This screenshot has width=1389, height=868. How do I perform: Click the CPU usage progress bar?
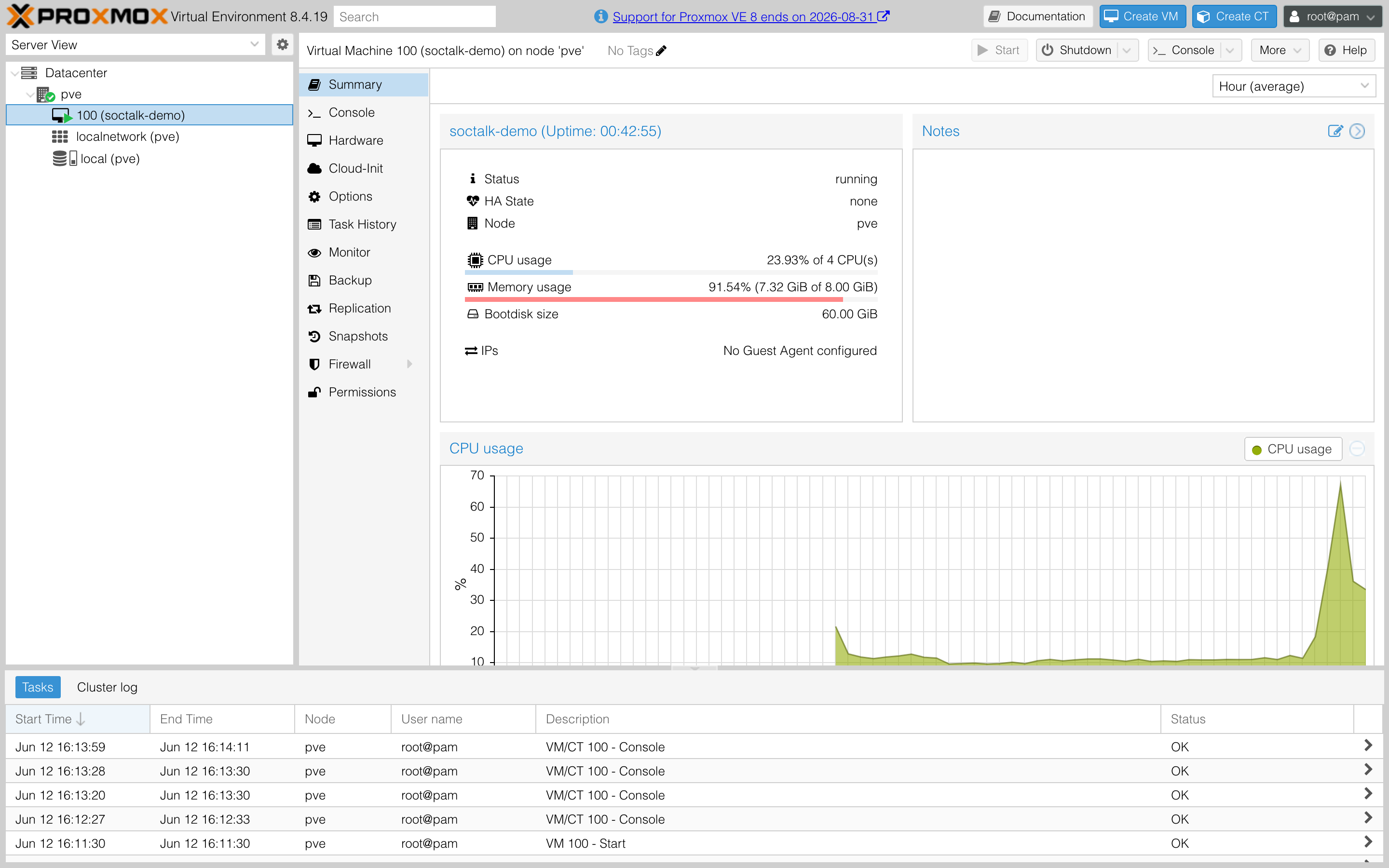click(671, 272)
